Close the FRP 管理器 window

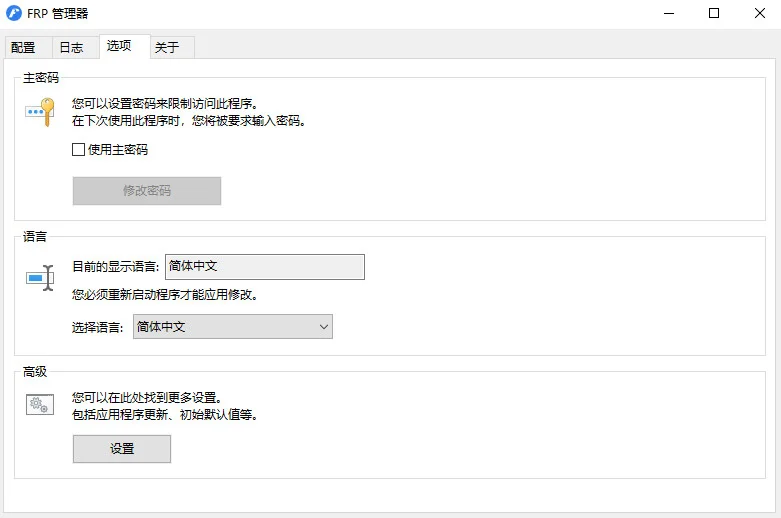(x=759, y=13)
